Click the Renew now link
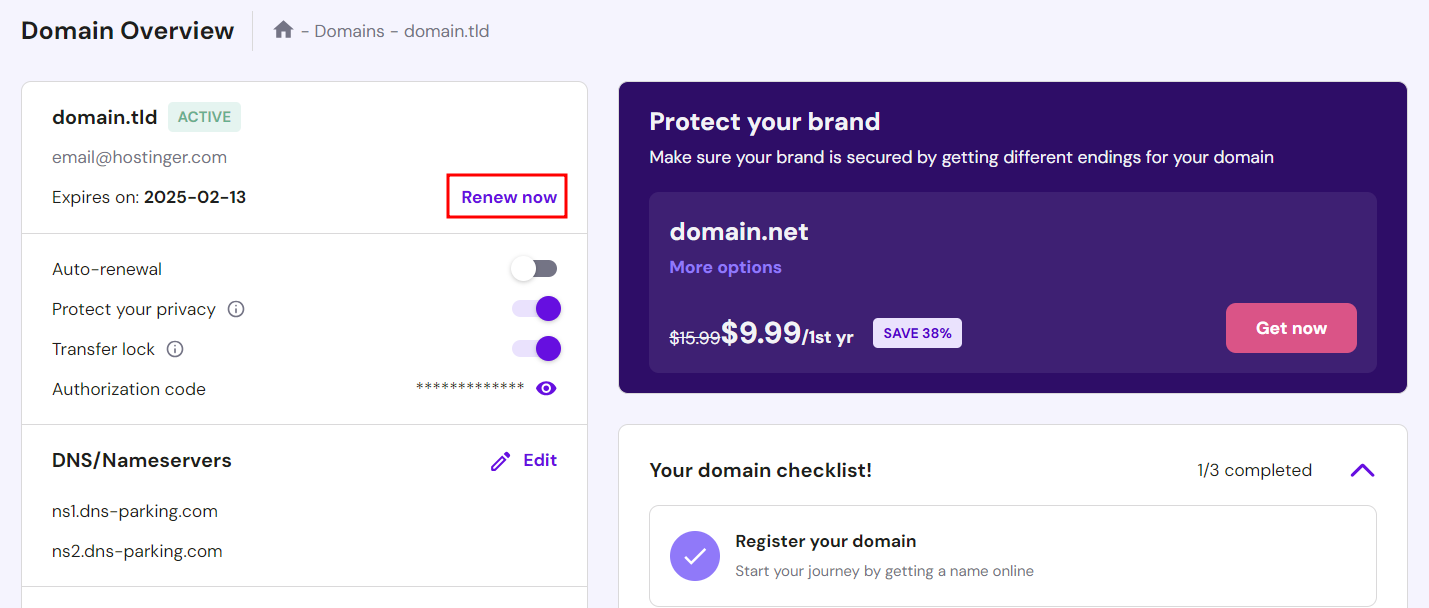The image size is (1429, 608). click(x=506, y=196)
